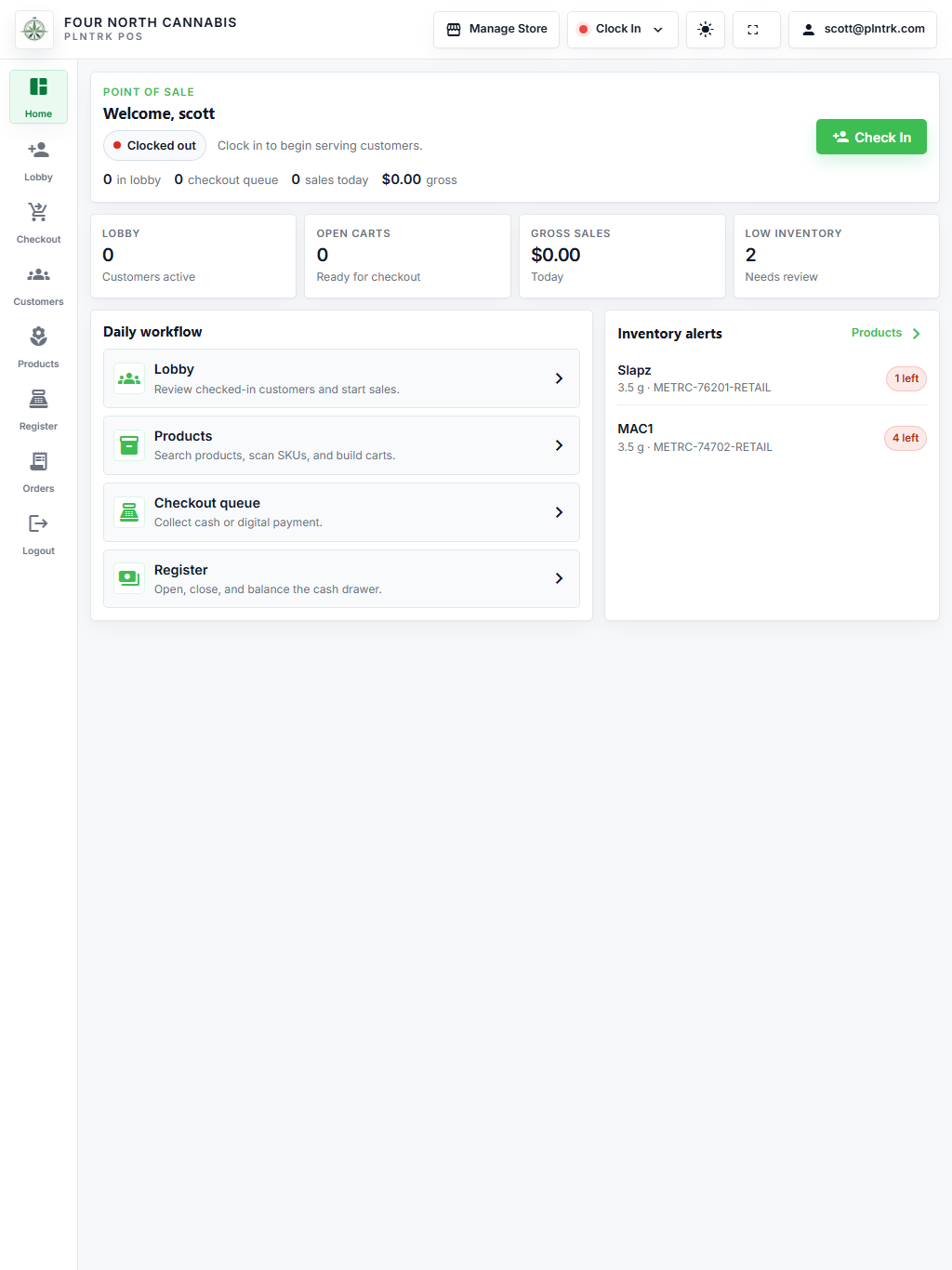Screen dimensions: 952x1270
Task: Toggle light/dark theme sun icon
Action: (x=706, y=30)
